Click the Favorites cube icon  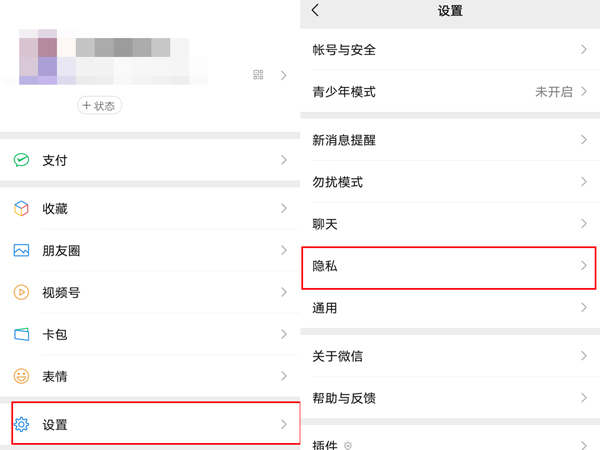click(x=21, y=209)
